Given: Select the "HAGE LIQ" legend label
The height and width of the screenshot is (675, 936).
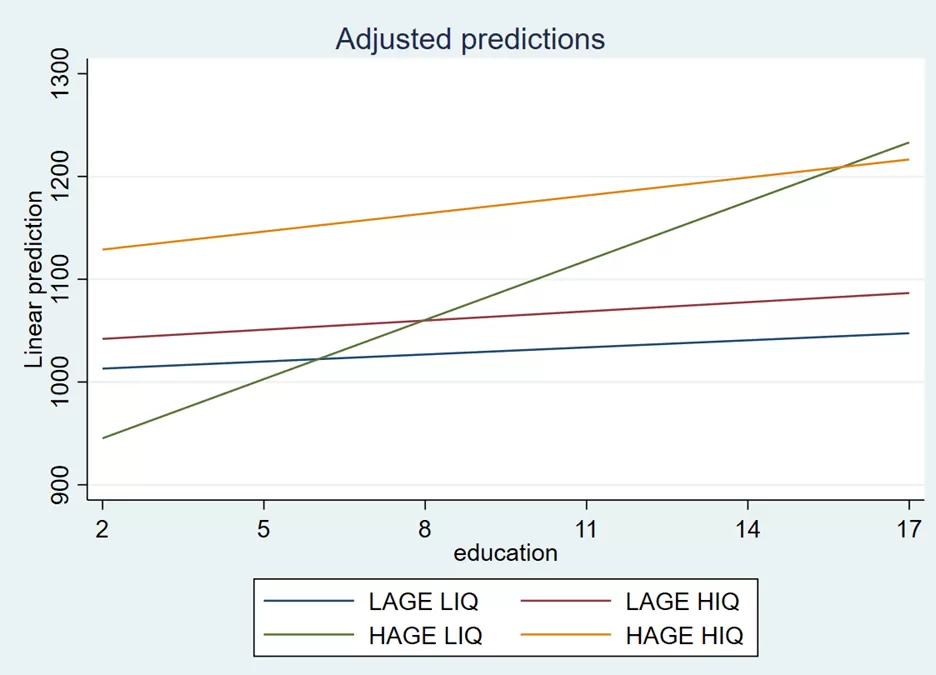Looking at the screenshot, I should 425,635.
